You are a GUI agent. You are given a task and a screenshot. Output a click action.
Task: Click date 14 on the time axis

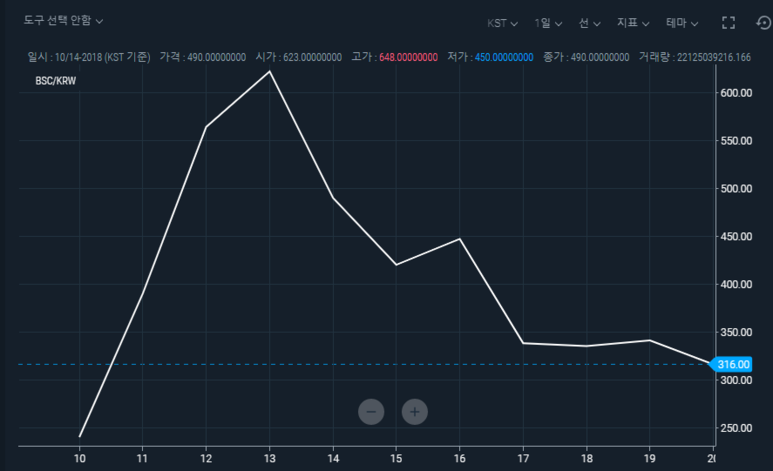333,459
